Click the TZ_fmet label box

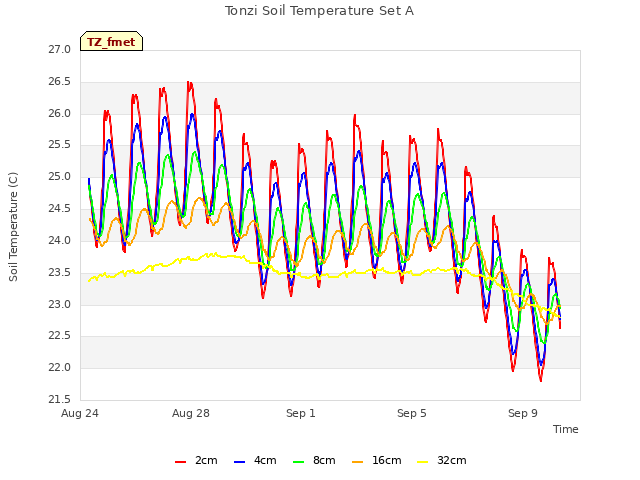tap(111, 41)
